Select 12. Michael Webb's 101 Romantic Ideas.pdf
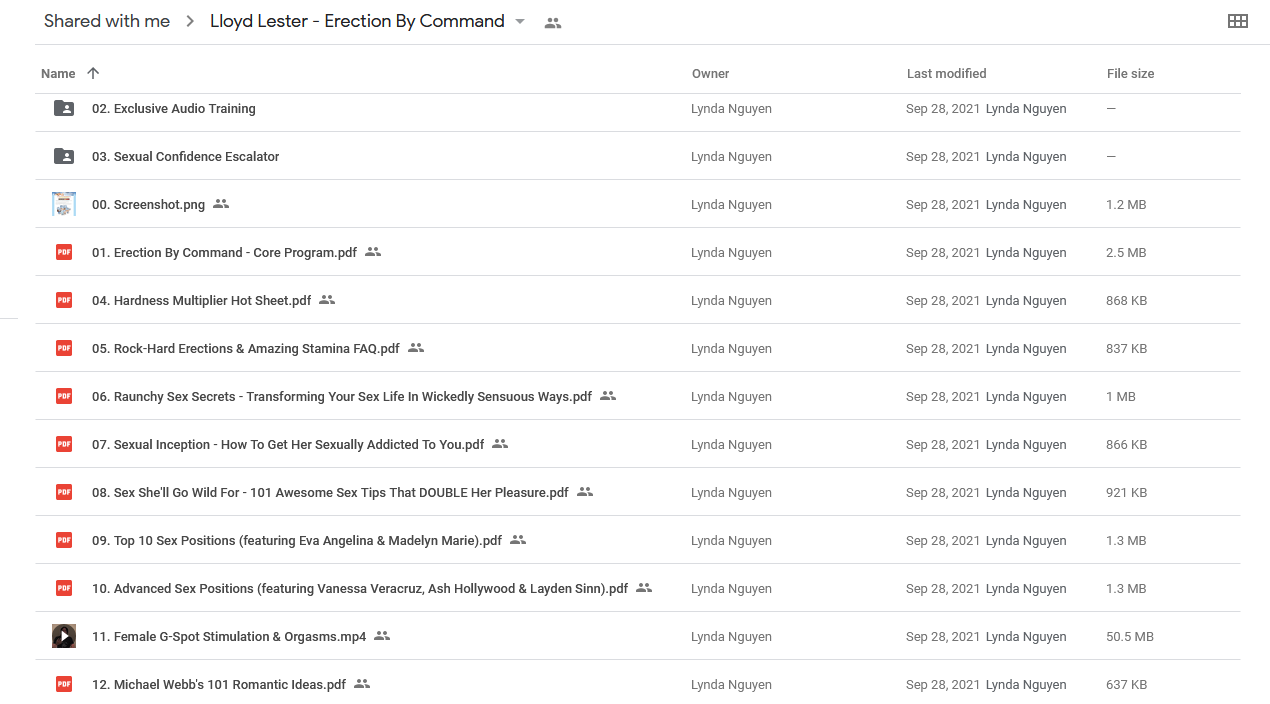 pos(219,684)
